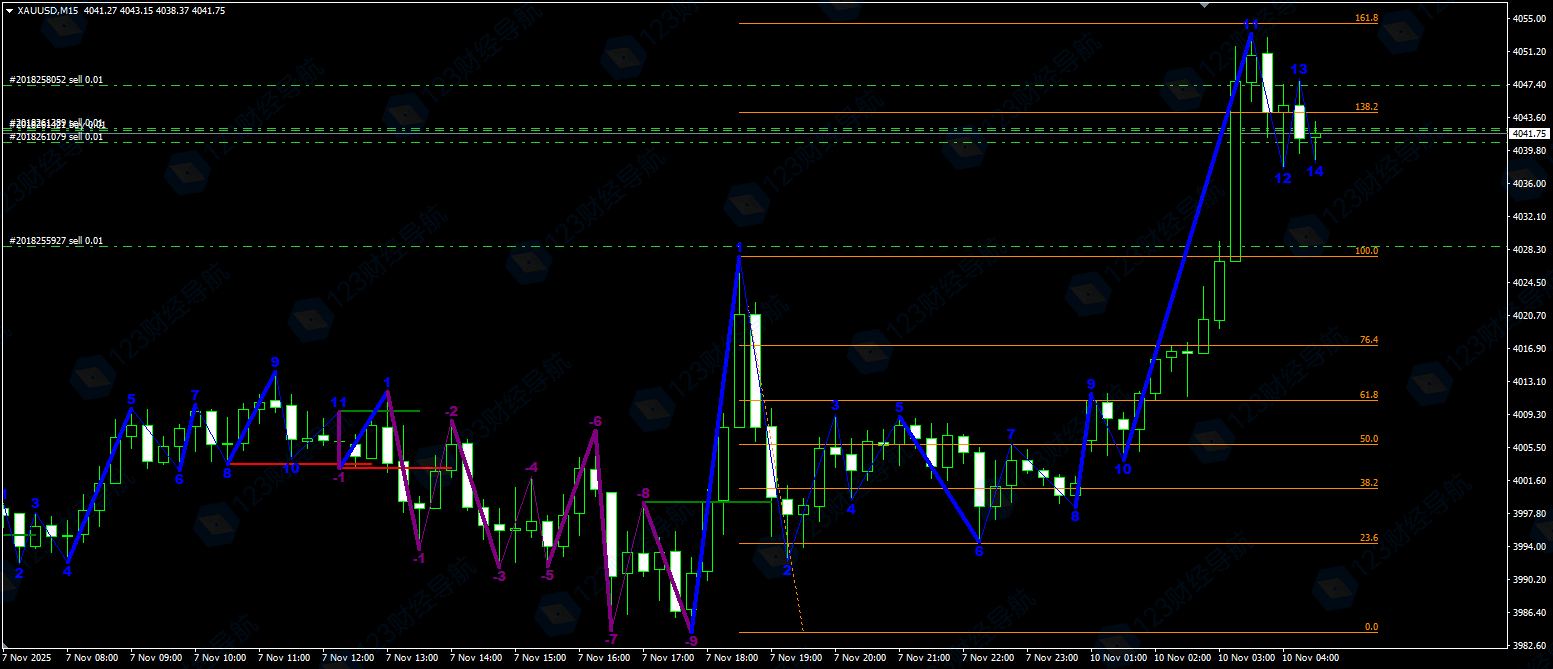Viewport: 1553px width, 669px height.
Task: Select the #2018255927 sell order label
Action: [x=56, y=241]
